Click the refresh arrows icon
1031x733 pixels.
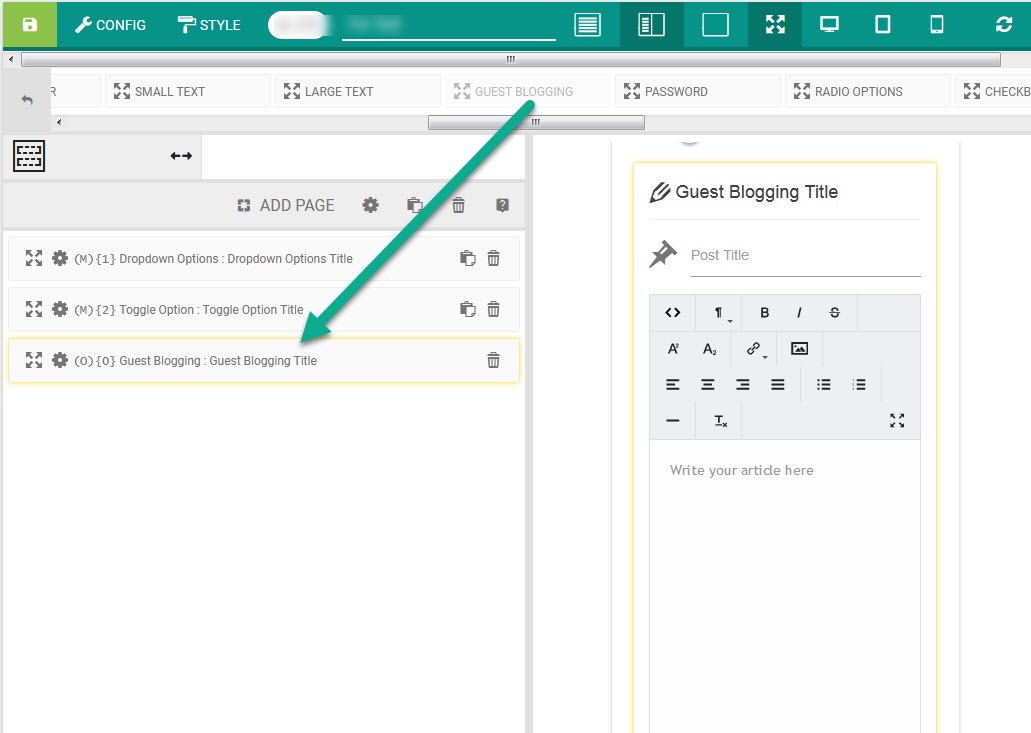(x=1003, y=25)
